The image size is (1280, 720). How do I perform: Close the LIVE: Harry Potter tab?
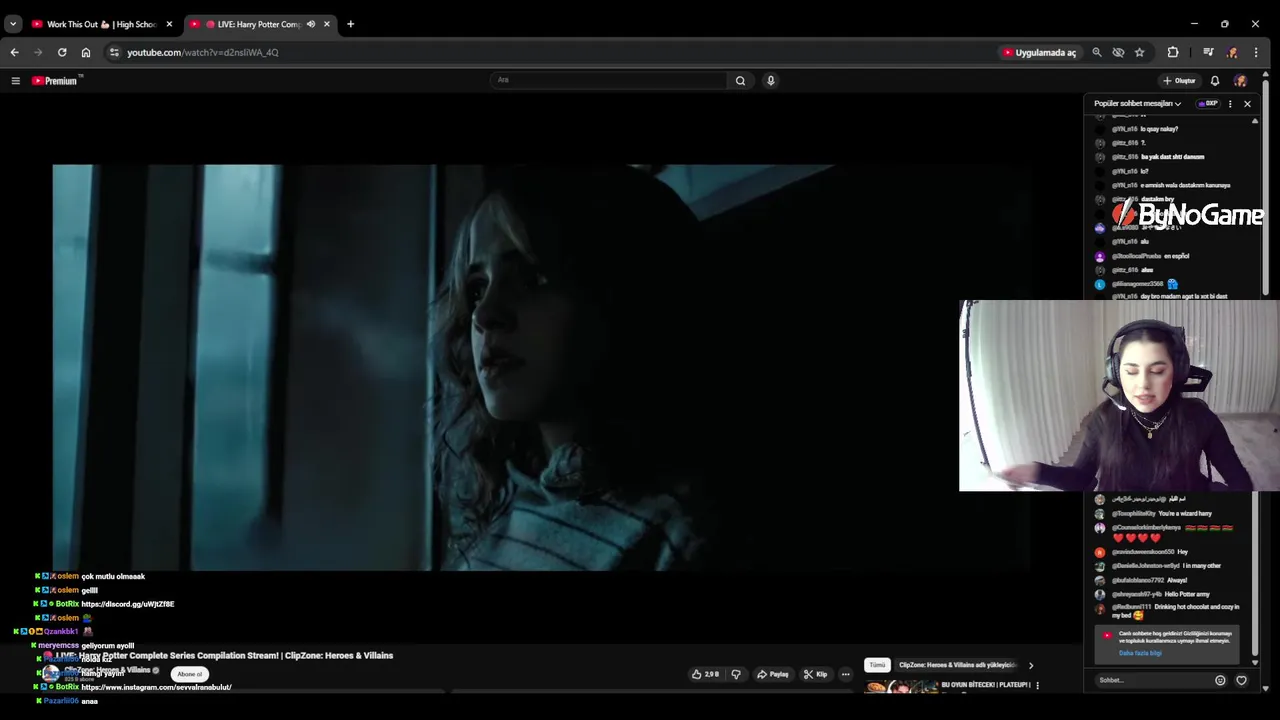tap(326, 24)
